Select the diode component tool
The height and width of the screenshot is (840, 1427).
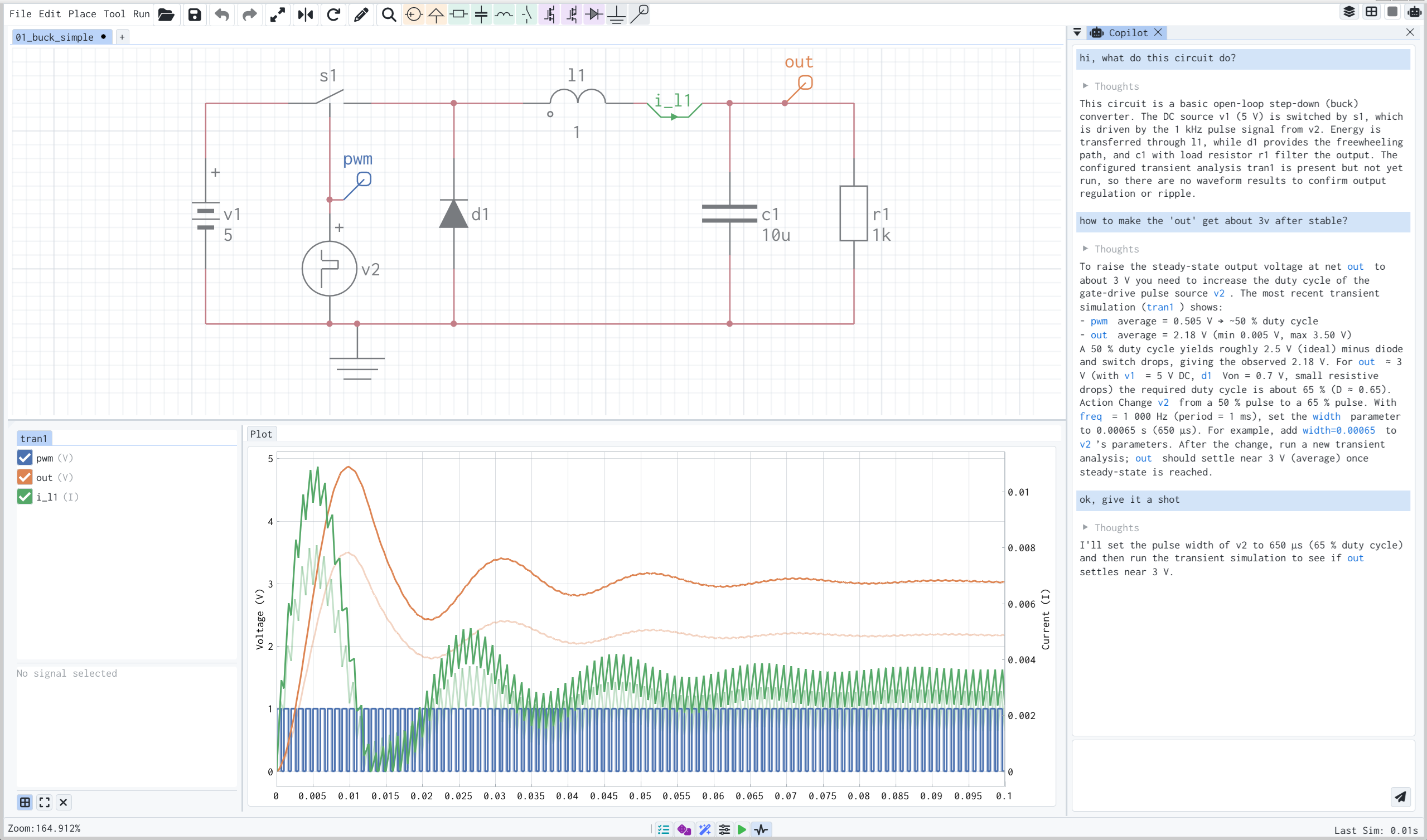pos(594,14)
